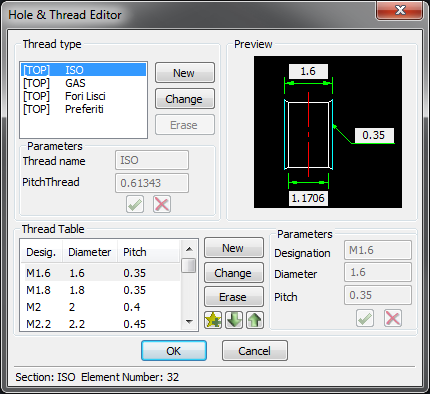The height and width of the screenshot is (394, 430).
Task: Confirm thread table parameters with green checkmark
Action: click(x=365, y=318)
